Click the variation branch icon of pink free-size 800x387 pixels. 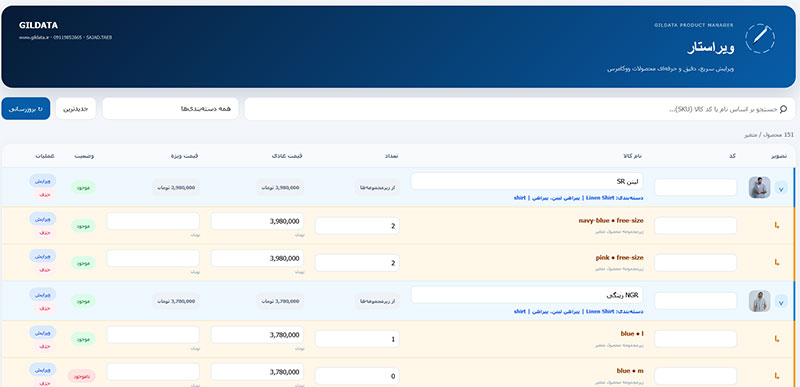click(777, 263)
